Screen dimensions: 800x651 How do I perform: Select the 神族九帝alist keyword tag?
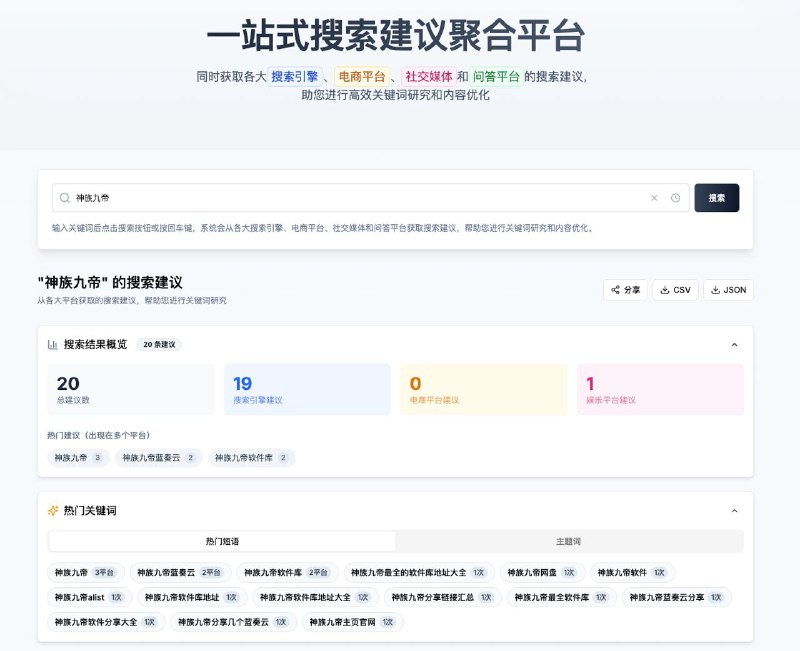click(x=89, y=597)
